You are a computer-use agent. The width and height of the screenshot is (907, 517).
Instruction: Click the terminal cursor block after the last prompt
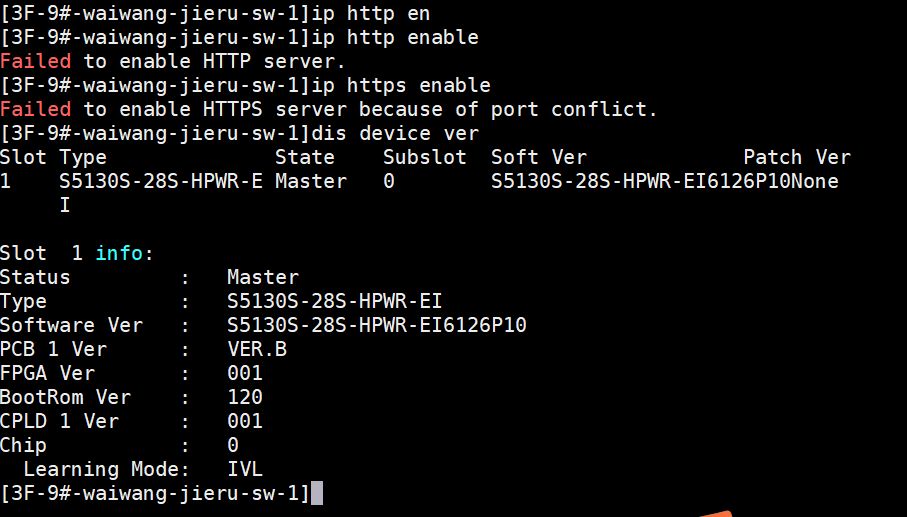[x=317, y=493]
